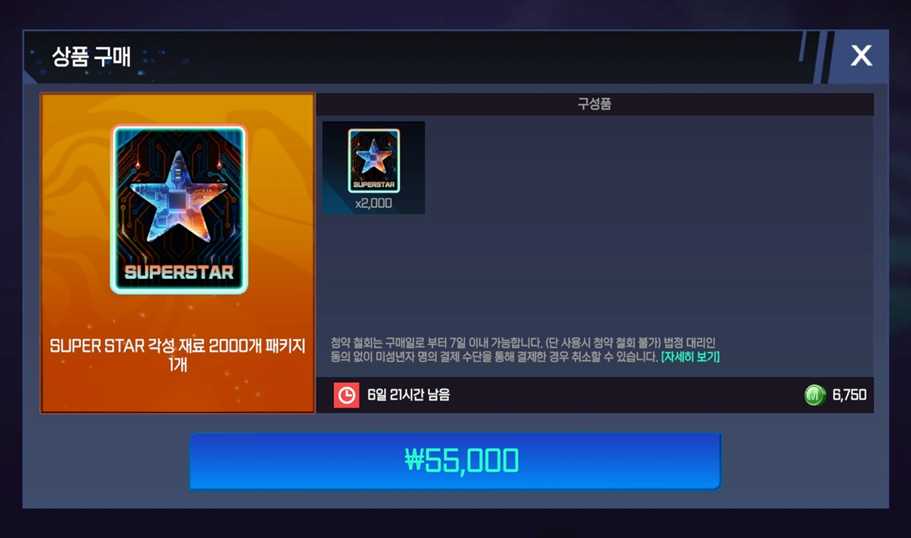Click the 6,750 mileage value

point(849,395)
